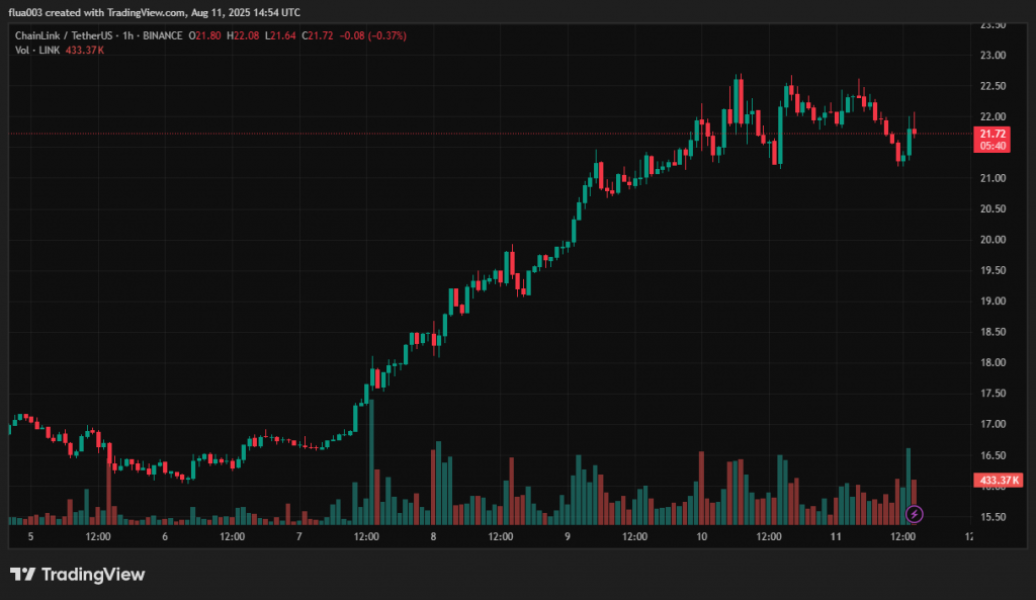This screenshot has height=600, width=1036.
Task: Click the 20.00 price axis label
Action: [x=992, y=240]
